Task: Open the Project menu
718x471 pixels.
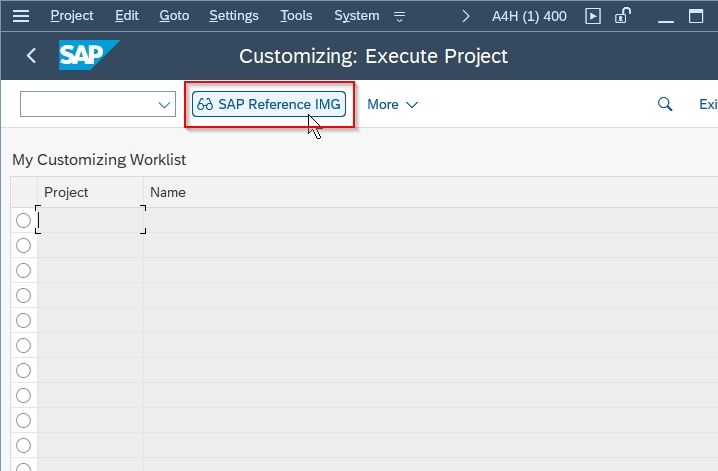Action: [x=72, y=16]
